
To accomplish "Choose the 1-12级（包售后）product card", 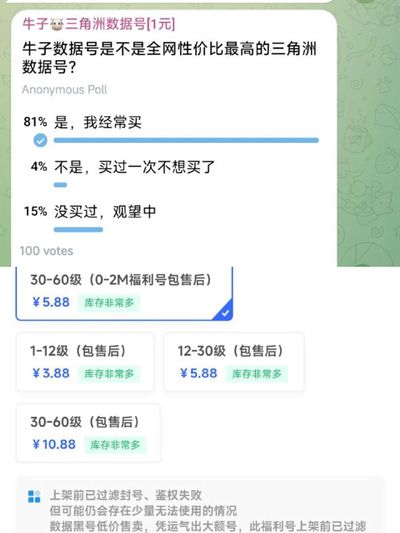I will (85, 362).
